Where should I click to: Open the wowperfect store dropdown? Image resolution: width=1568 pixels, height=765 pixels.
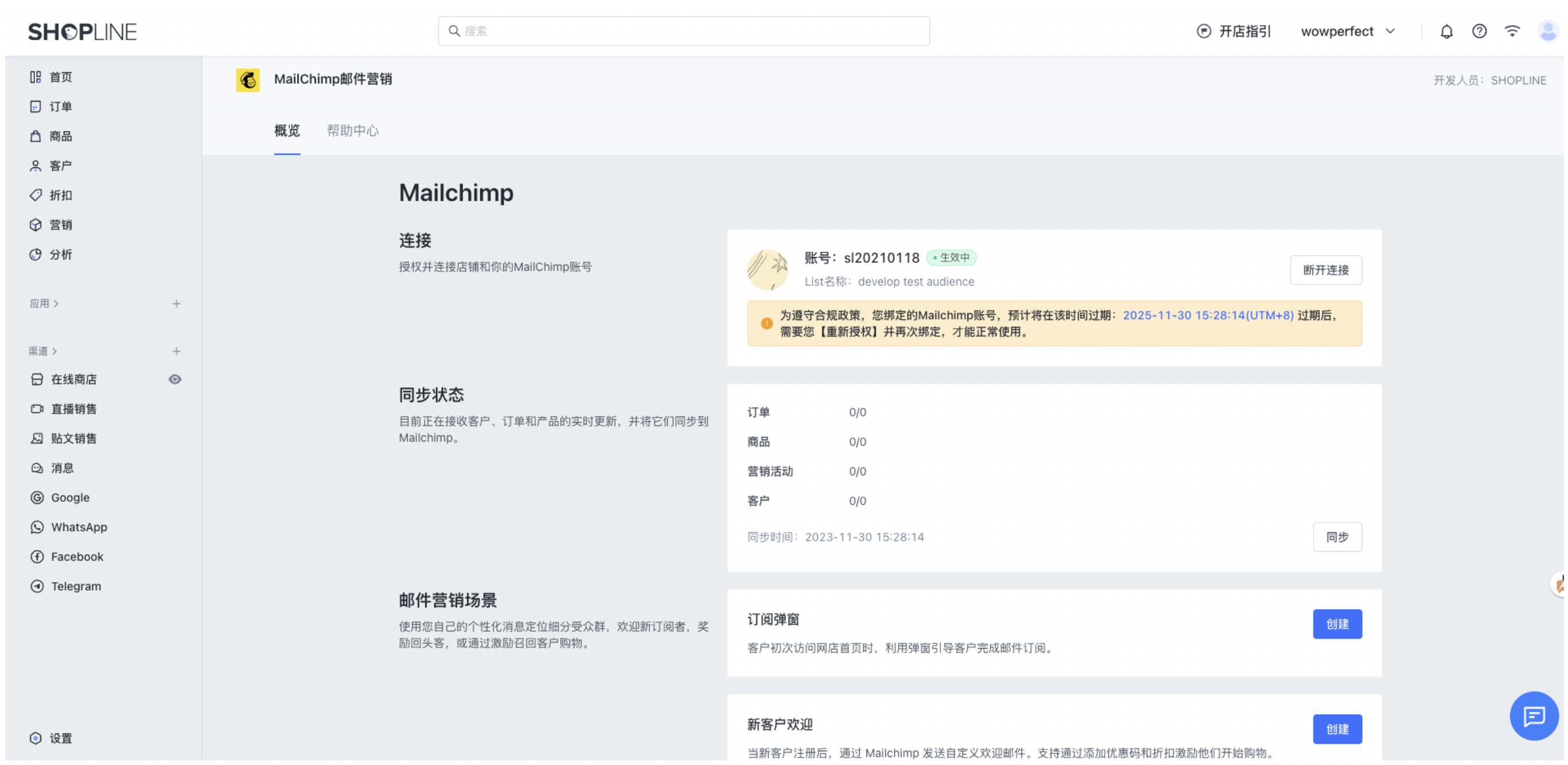click(x=1347, y=31)
